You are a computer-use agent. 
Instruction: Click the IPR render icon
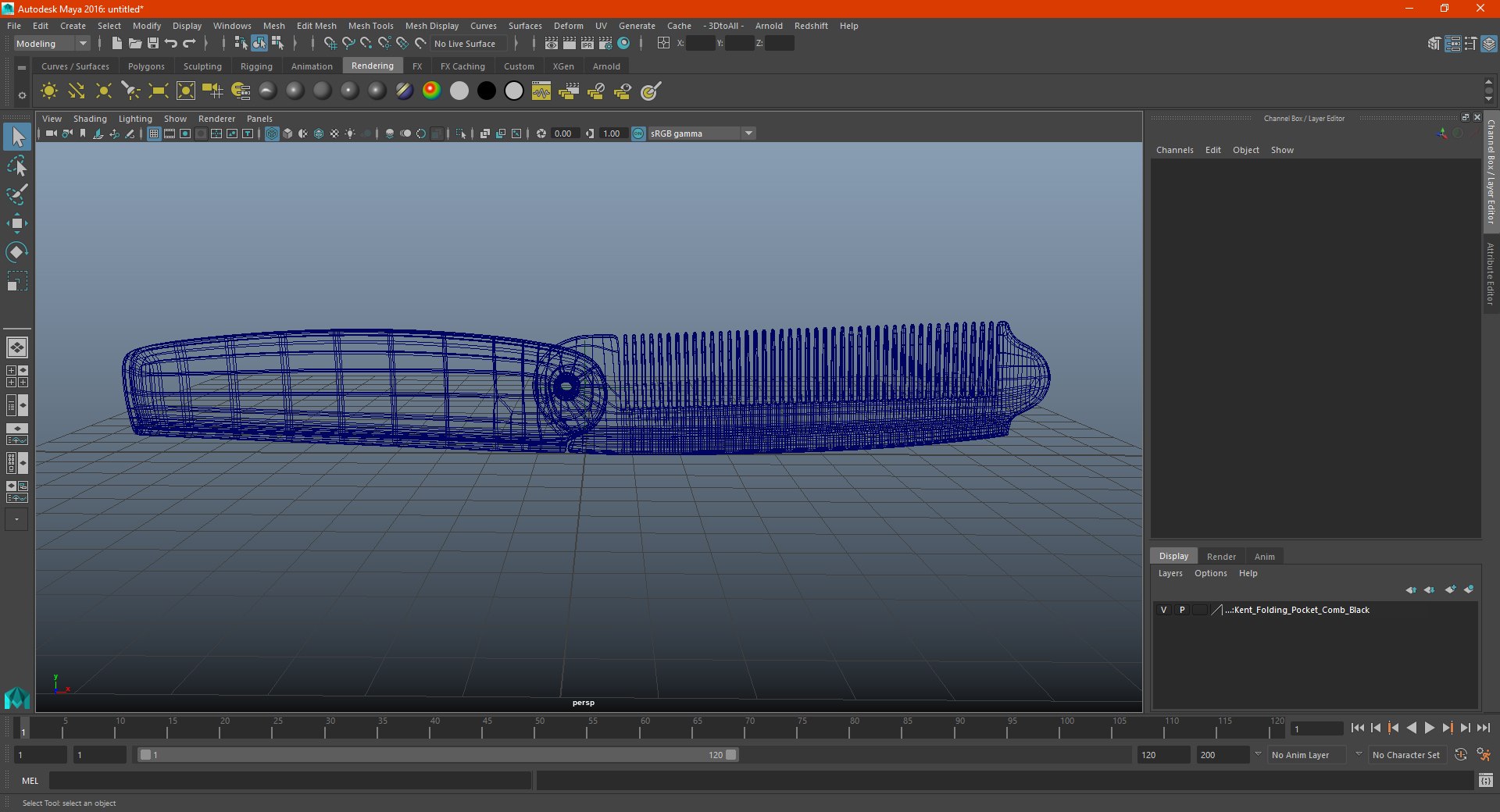click(587, 43)
